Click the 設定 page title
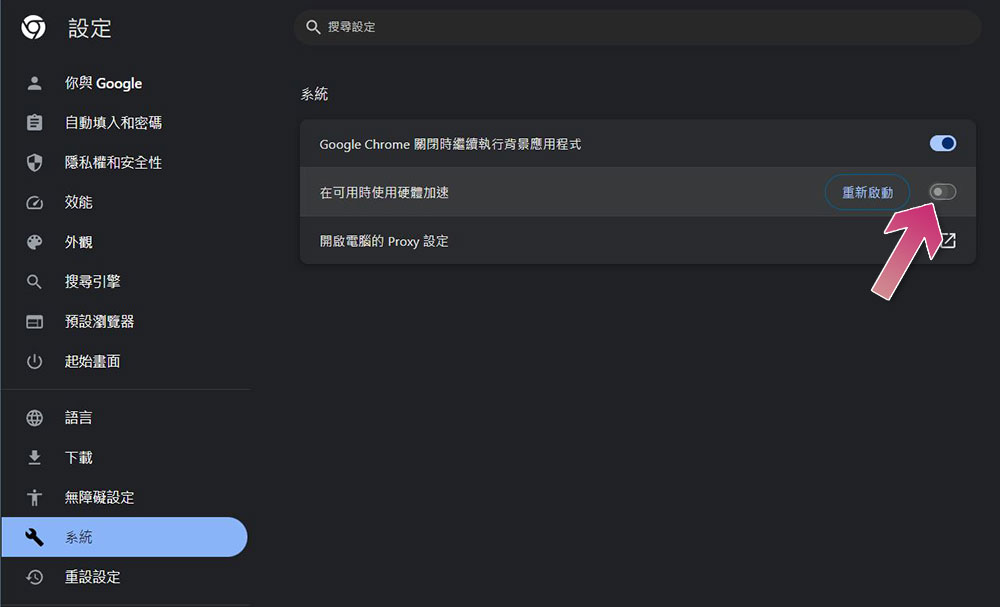This screenshot has height=607, width=1000. coord(90,28)
